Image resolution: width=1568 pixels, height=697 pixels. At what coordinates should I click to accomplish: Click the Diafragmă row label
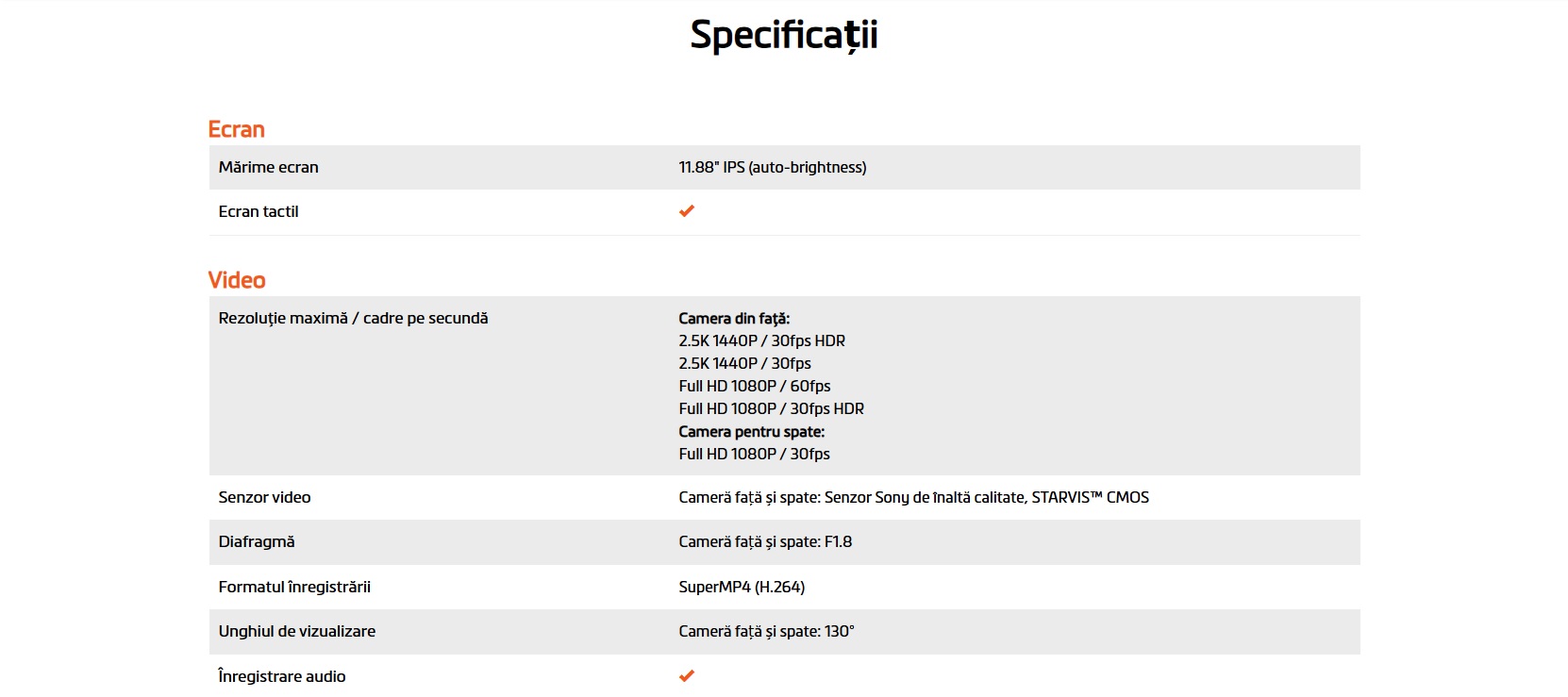257,541
